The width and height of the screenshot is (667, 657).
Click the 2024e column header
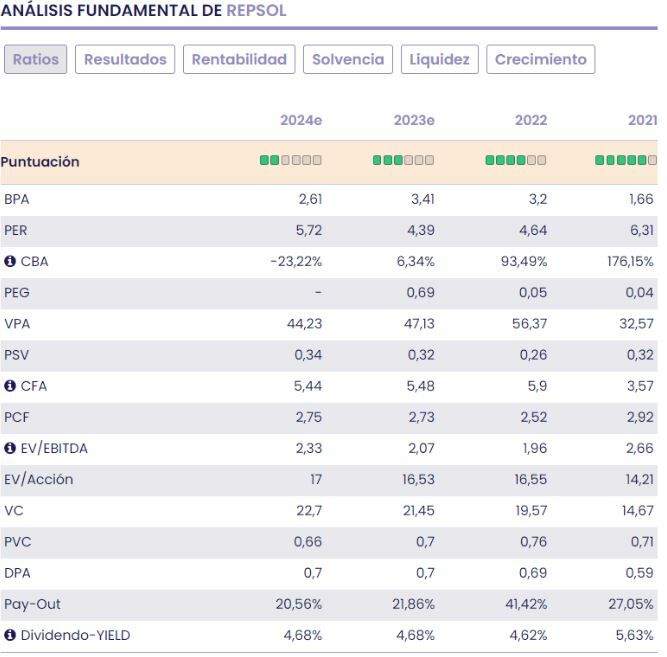point(301,121)
